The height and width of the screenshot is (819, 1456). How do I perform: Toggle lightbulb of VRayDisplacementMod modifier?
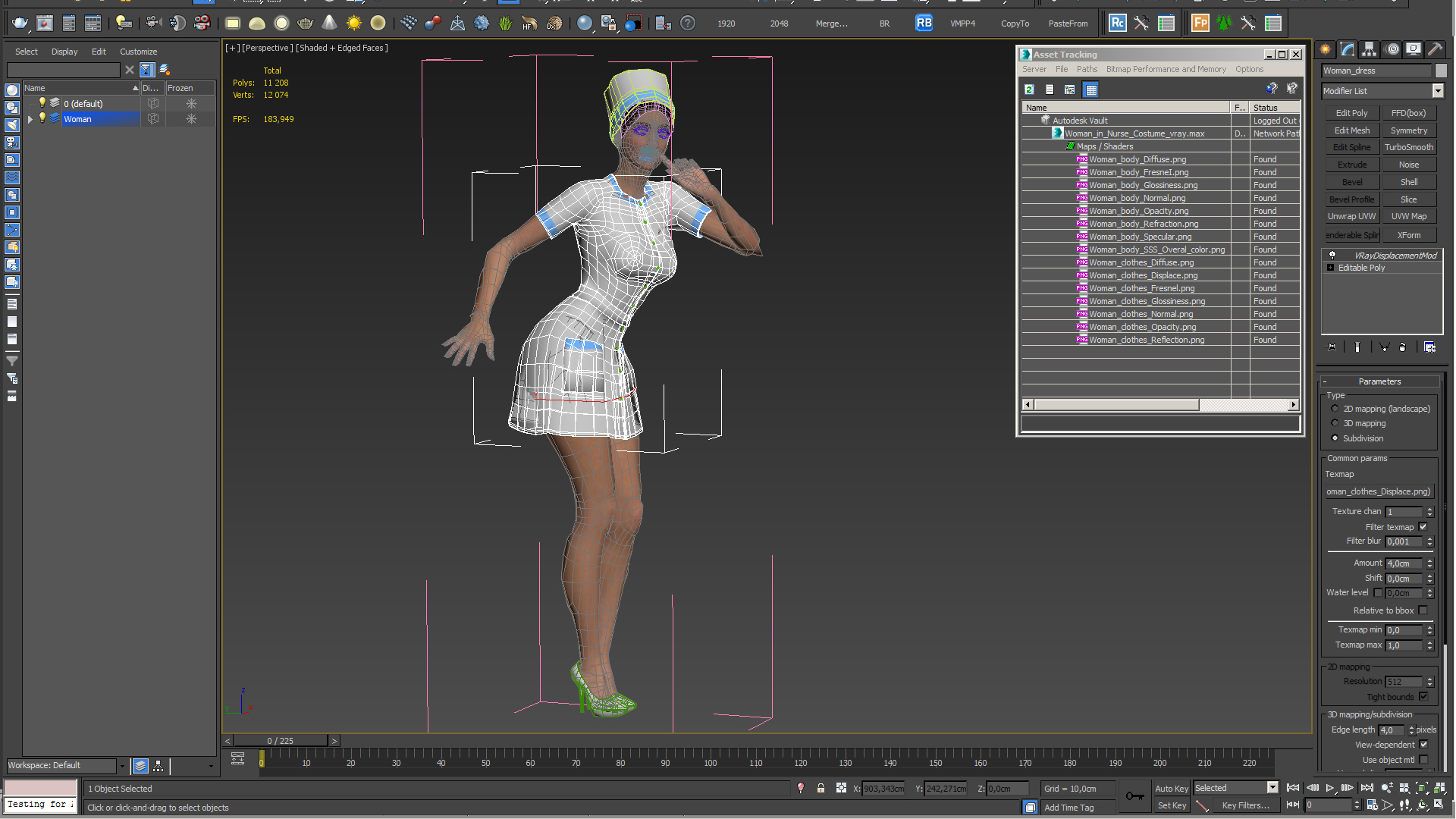point(1332,256)
